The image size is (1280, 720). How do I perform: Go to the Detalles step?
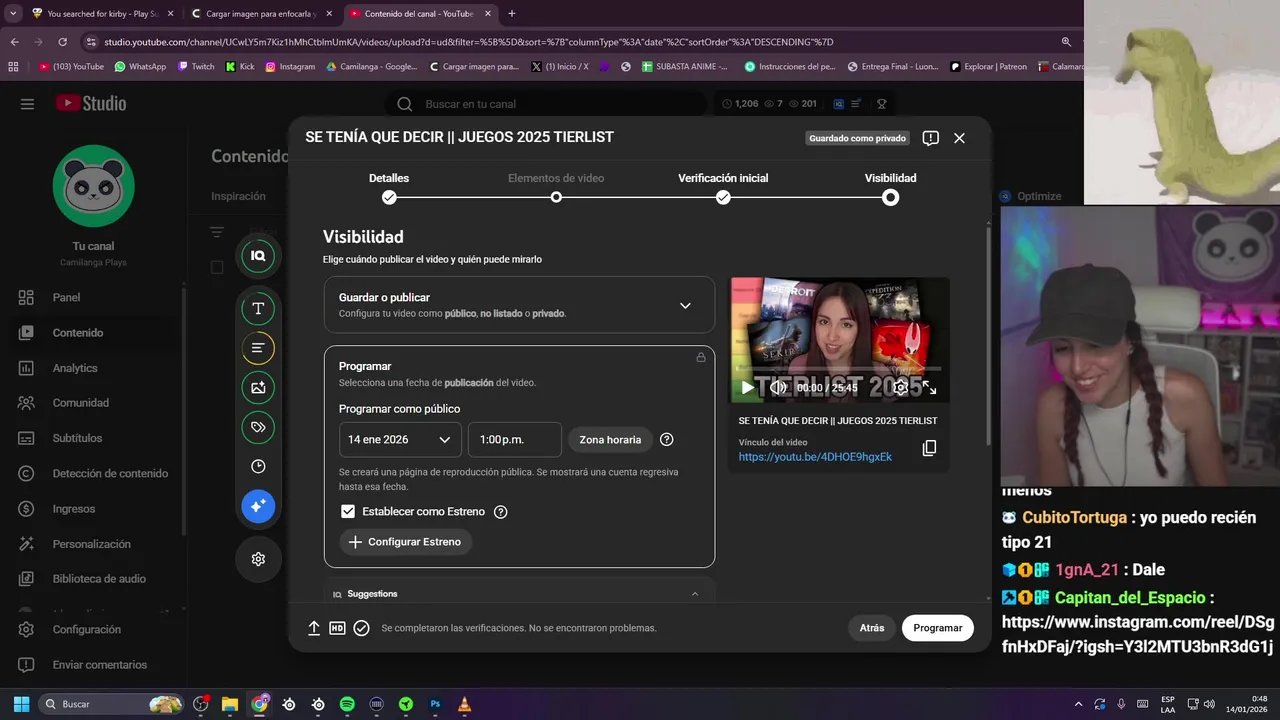(x=389, y=187)
